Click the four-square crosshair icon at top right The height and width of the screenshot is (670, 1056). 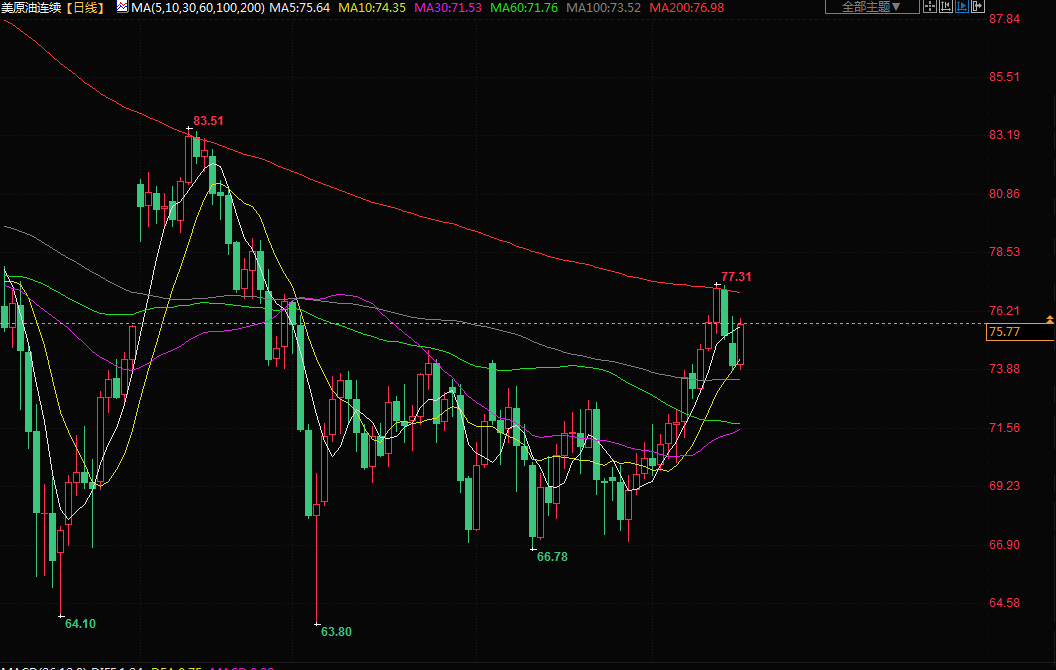(x=931, y=7)
